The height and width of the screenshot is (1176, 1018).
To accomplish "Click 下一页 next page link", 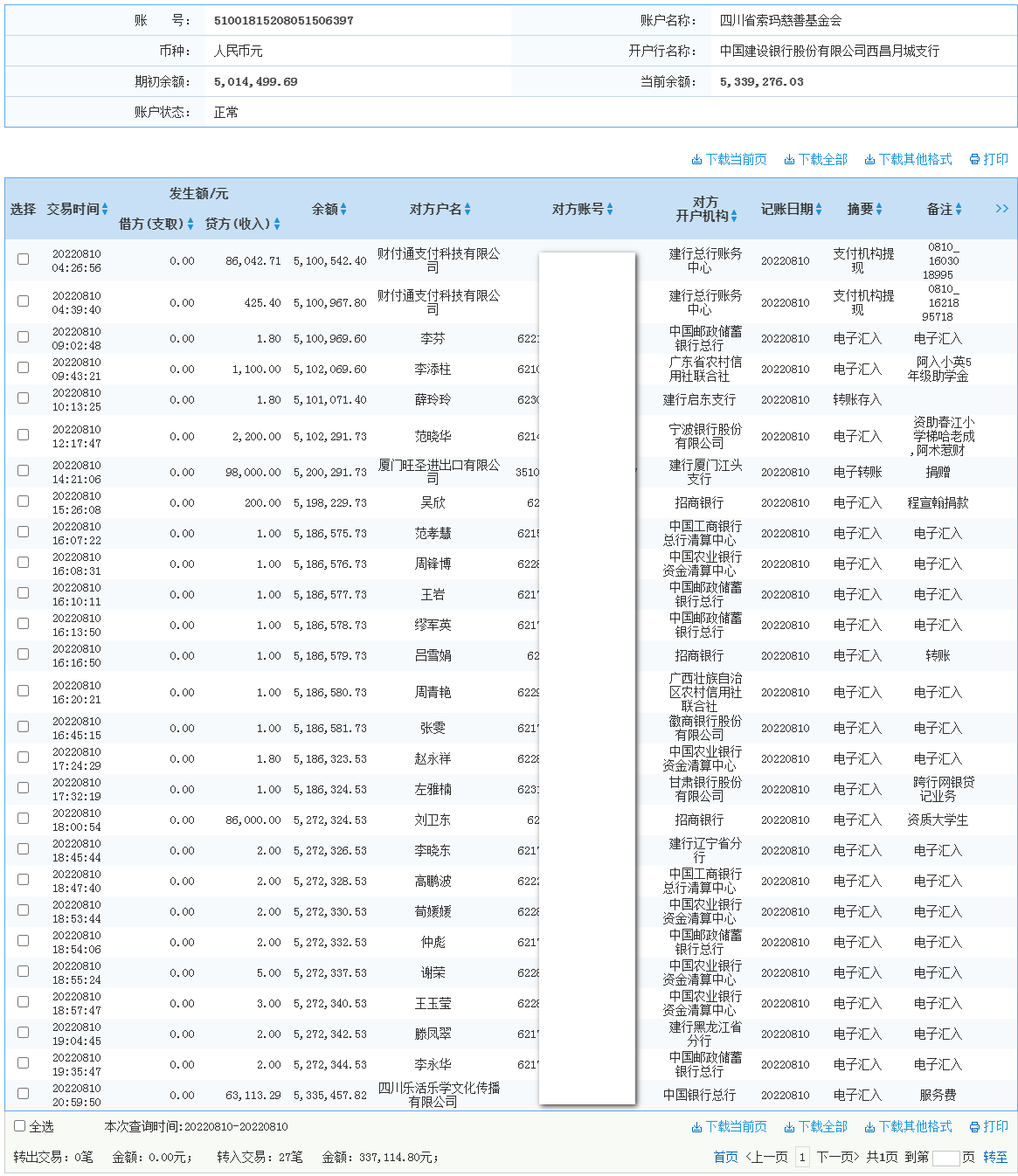I will 838,1157.
